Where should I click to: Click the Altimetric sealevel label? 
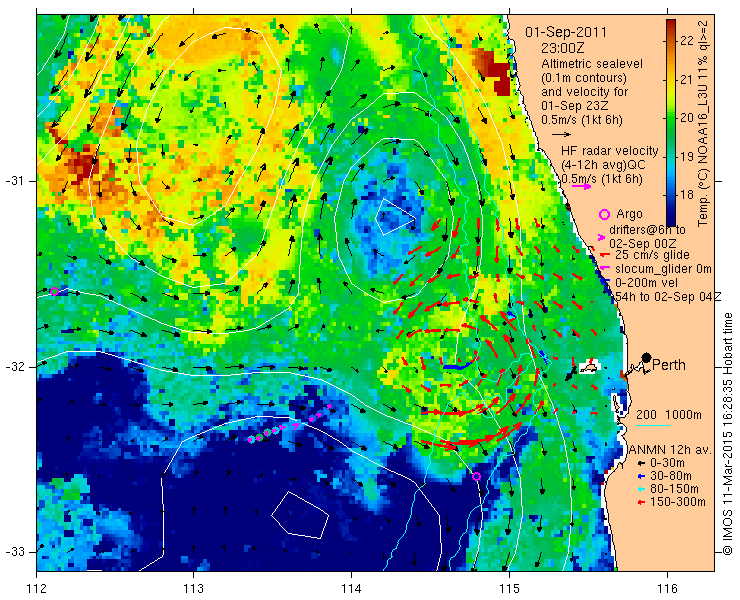tap(592, 64)
